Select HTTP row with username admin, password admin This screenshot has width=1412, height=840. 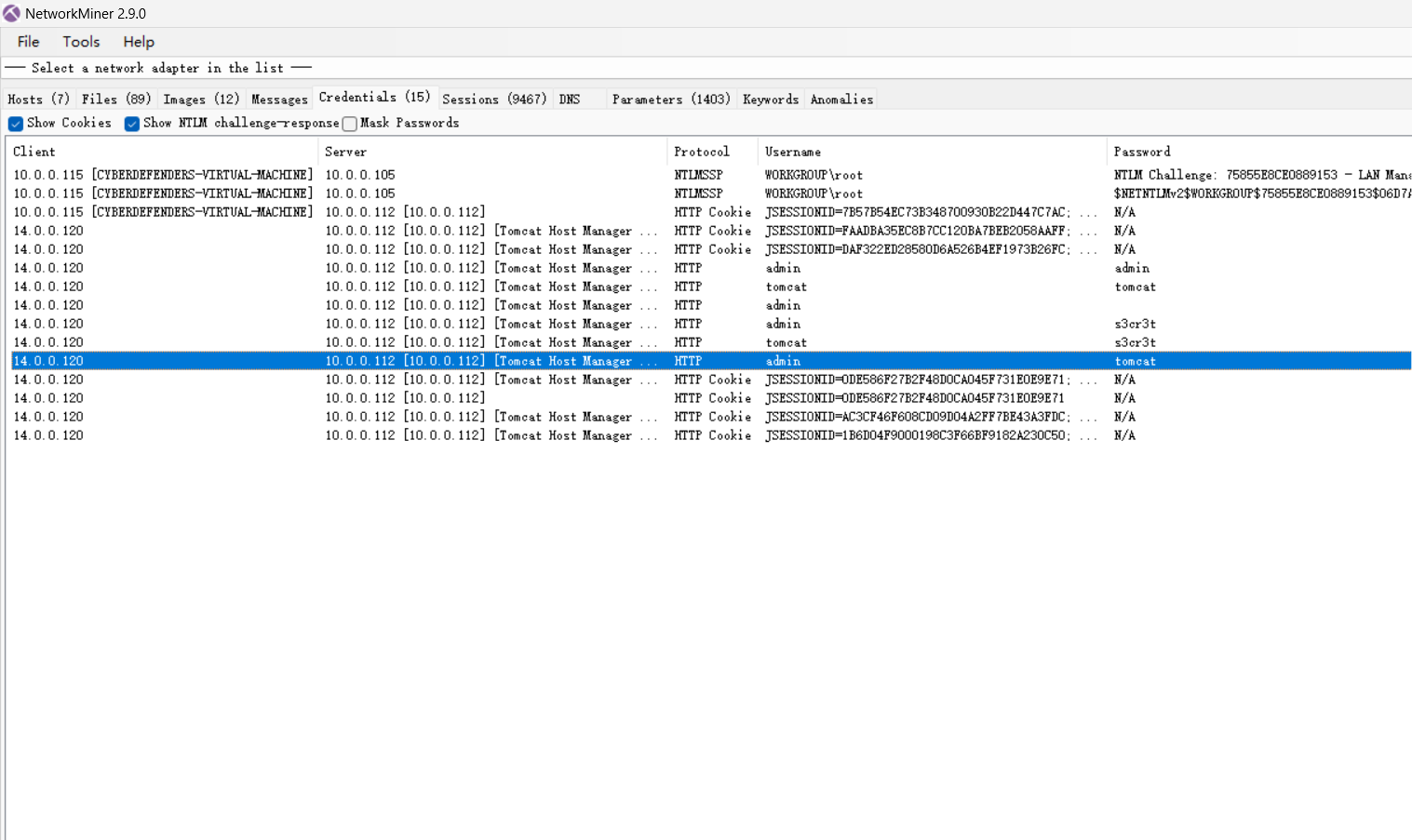click(711, 268)
